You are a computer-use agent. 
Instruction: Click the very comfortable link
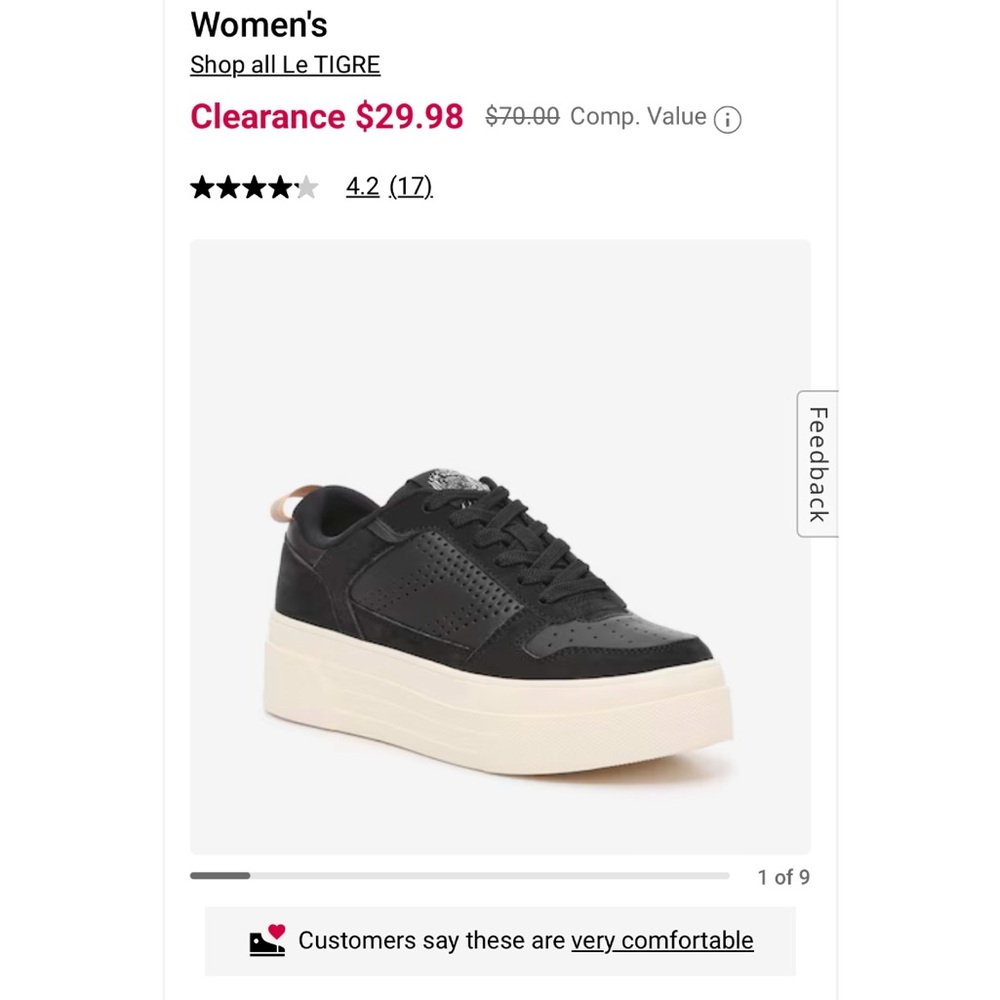[661, 940]
